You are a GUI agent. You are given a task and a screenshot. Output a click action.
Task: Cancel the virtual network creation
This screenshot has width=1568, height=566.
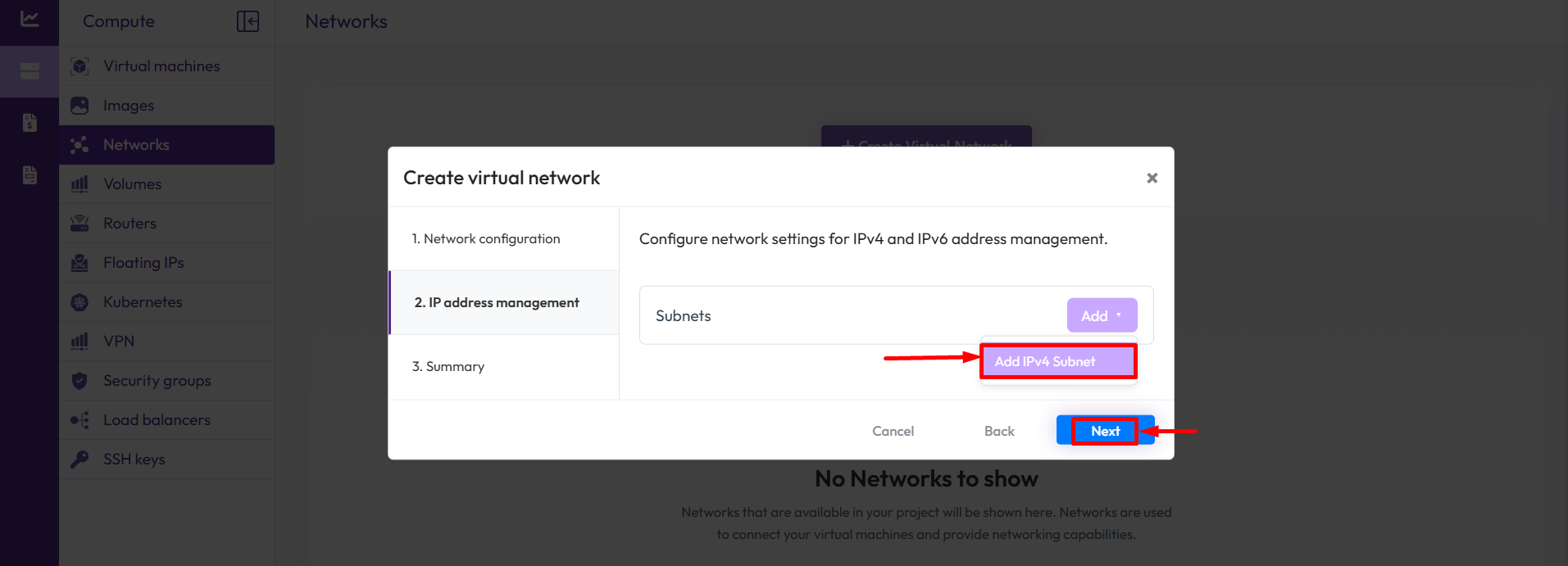pos(893,431)
